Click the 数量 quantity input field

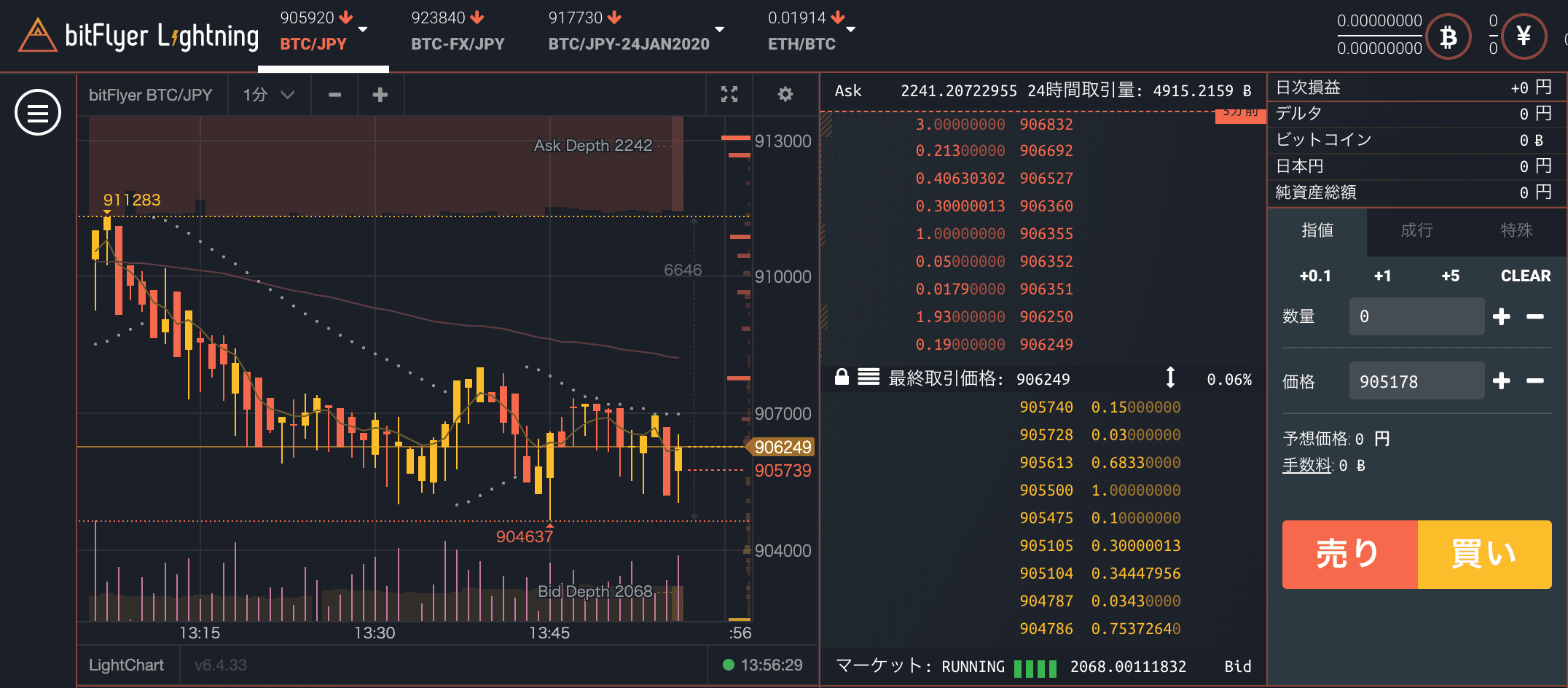(x=1416, y=316)
